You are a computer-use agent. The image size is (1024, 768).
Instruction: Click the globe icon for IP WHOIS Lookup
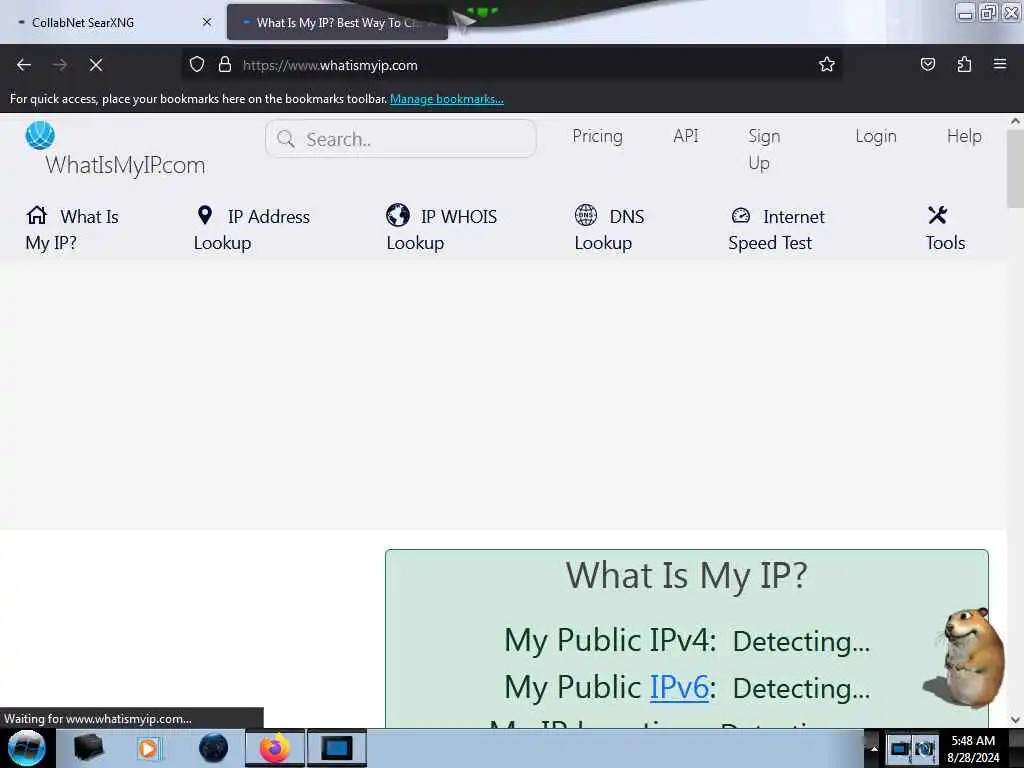[x=398, y=215]
